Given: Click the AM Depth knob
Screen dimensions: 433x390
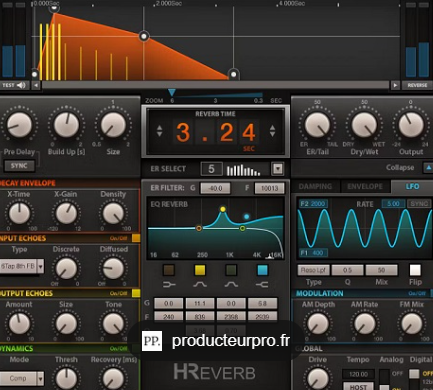Looking at the screenshot, I should (318, 323).
